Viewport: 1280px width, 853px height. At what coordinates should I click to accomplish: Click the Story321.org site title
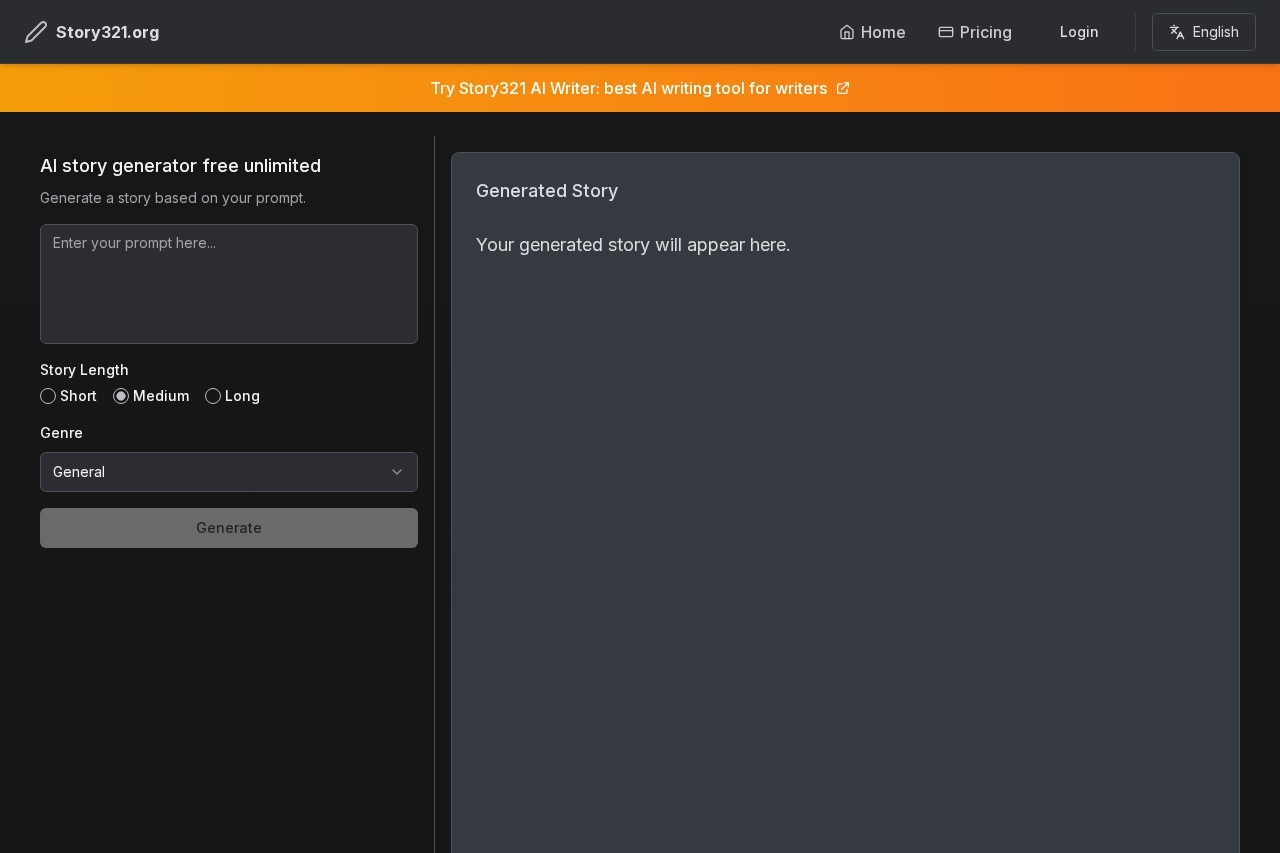click(107, 32)
